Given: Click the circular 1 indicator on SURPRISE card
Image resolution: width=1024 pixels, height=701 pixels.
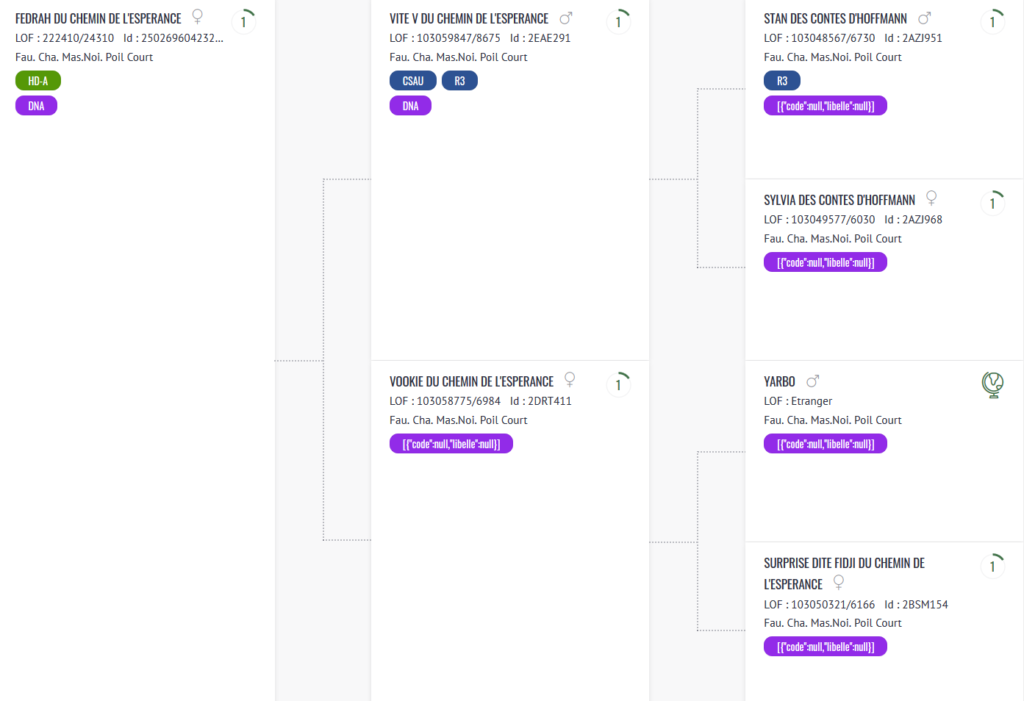Looking at the screenshot, I should [x=993, y=566].
